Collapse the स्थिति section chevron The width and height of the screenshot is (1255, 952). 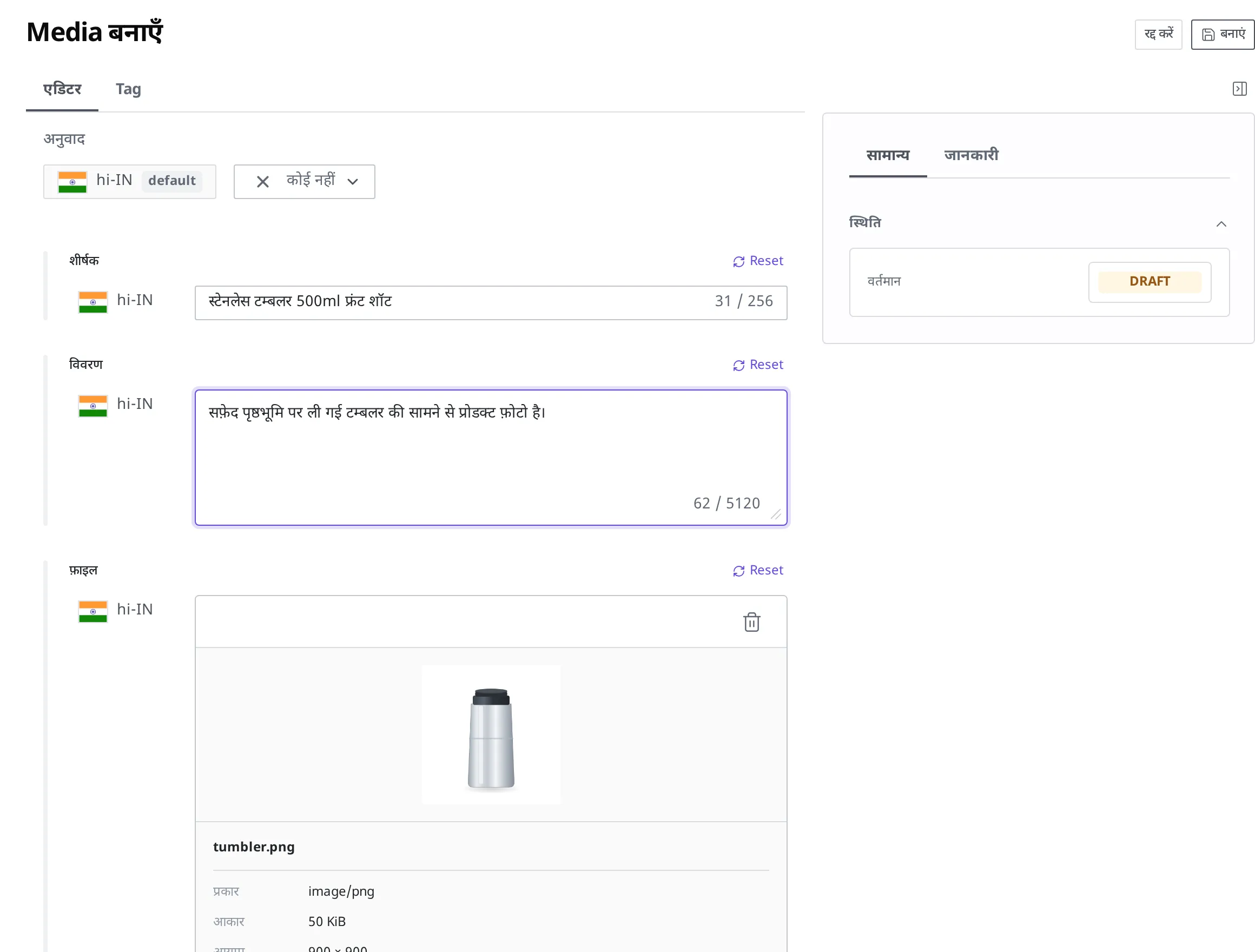coord(1221,223)
